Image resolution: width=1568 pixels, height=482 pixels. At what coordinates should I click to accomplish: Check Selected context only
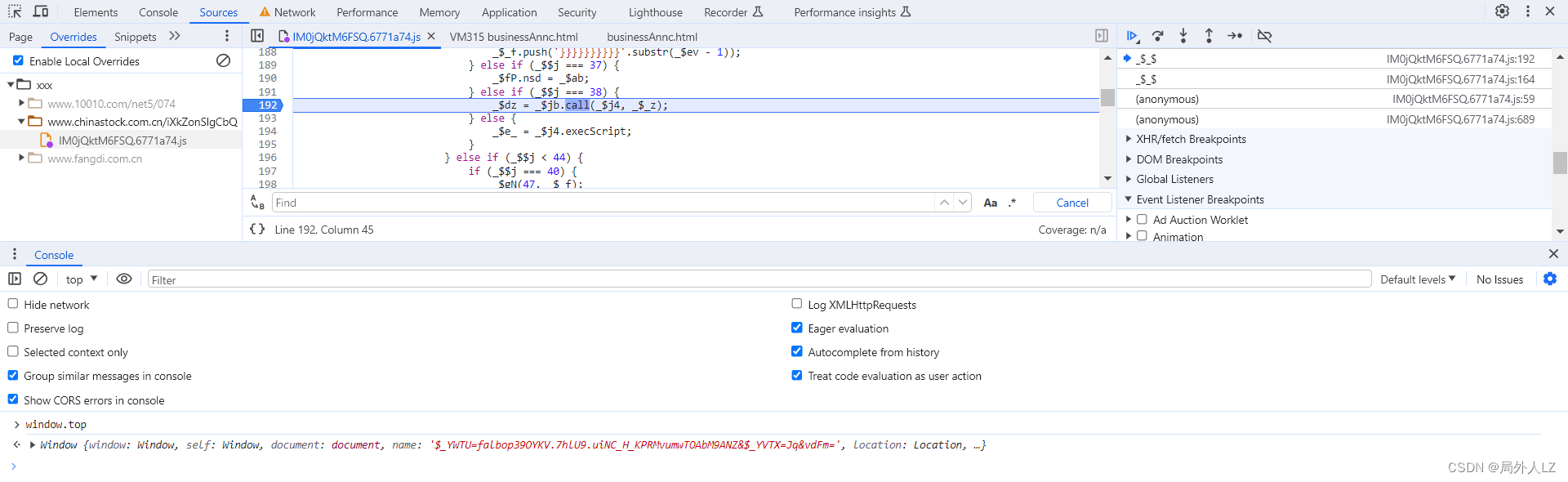pos(13,351)
